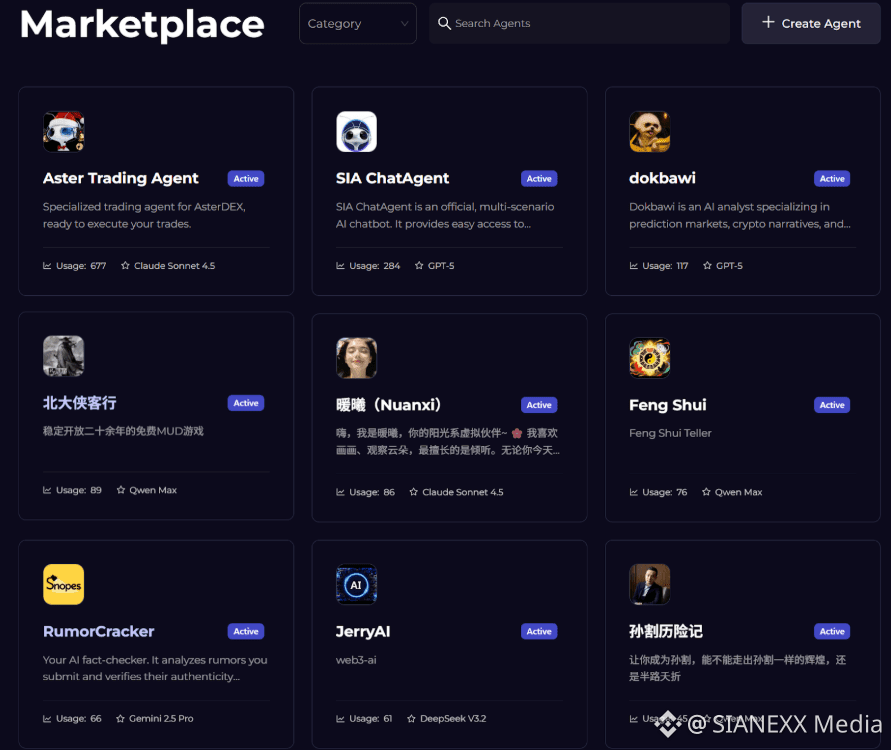Select the RumorCracker Snopes logo icon
Viewport: 891px width, 750px height.
(x=63, y=585)
